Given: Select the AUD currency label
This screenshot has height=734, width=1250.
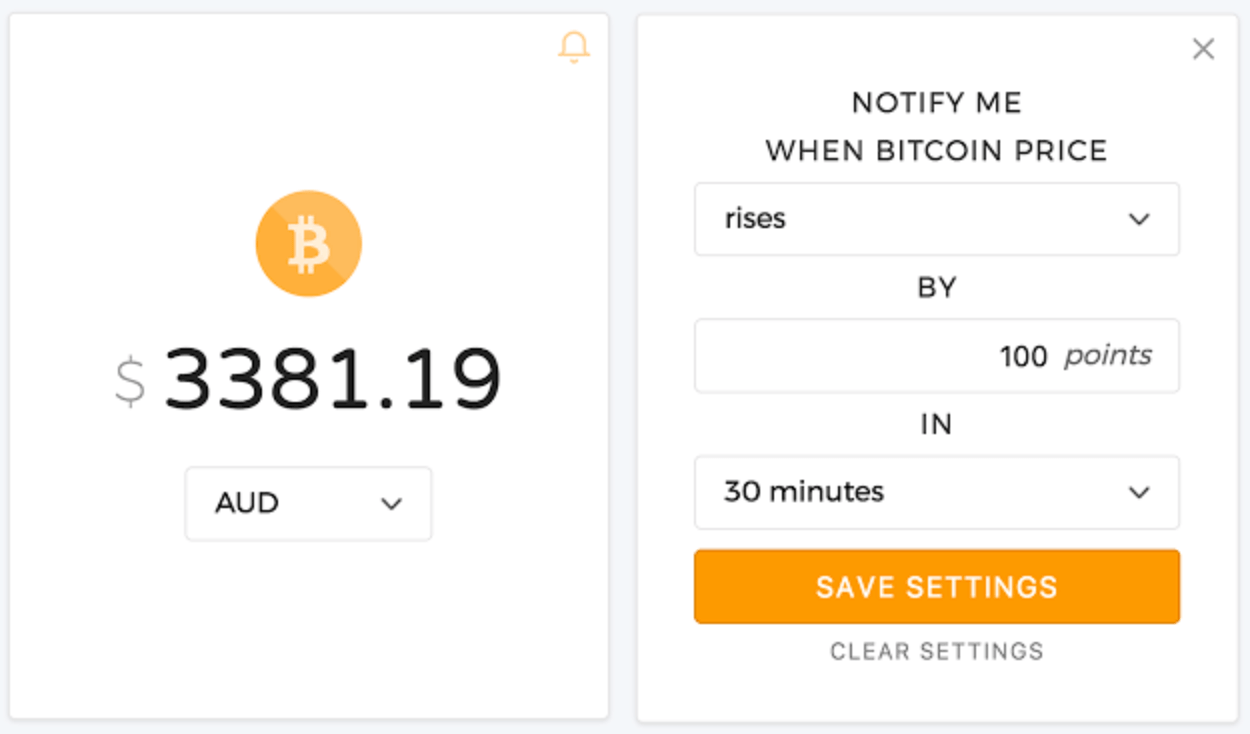Looking at the screenshot, I should point(247,503).
